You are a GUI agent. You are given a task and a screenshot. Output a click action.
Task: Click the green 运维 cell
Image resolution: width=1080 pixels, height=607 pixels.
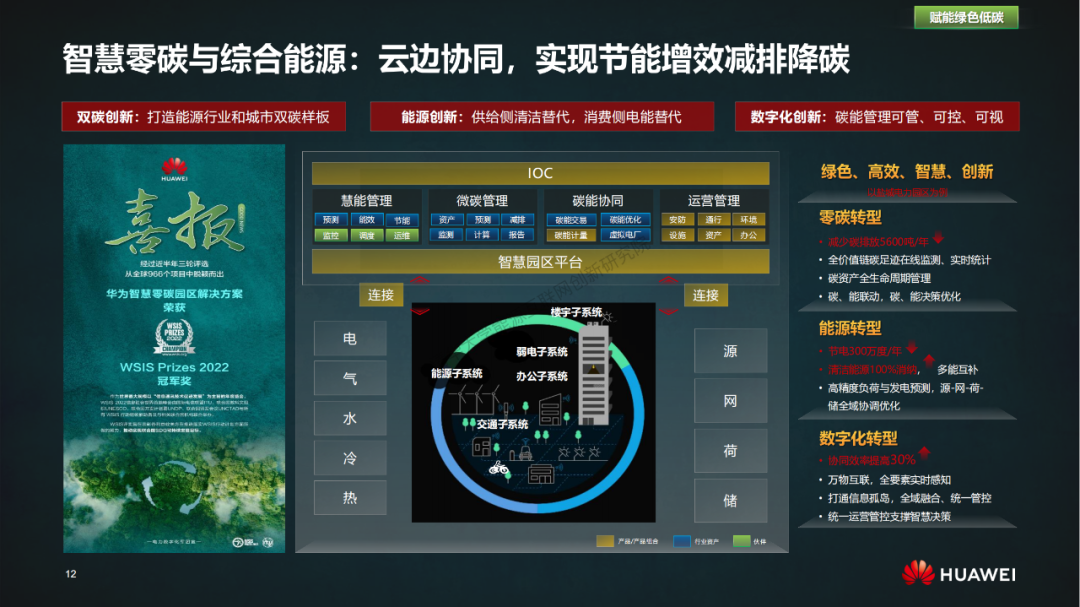click(x=402, y=236)
